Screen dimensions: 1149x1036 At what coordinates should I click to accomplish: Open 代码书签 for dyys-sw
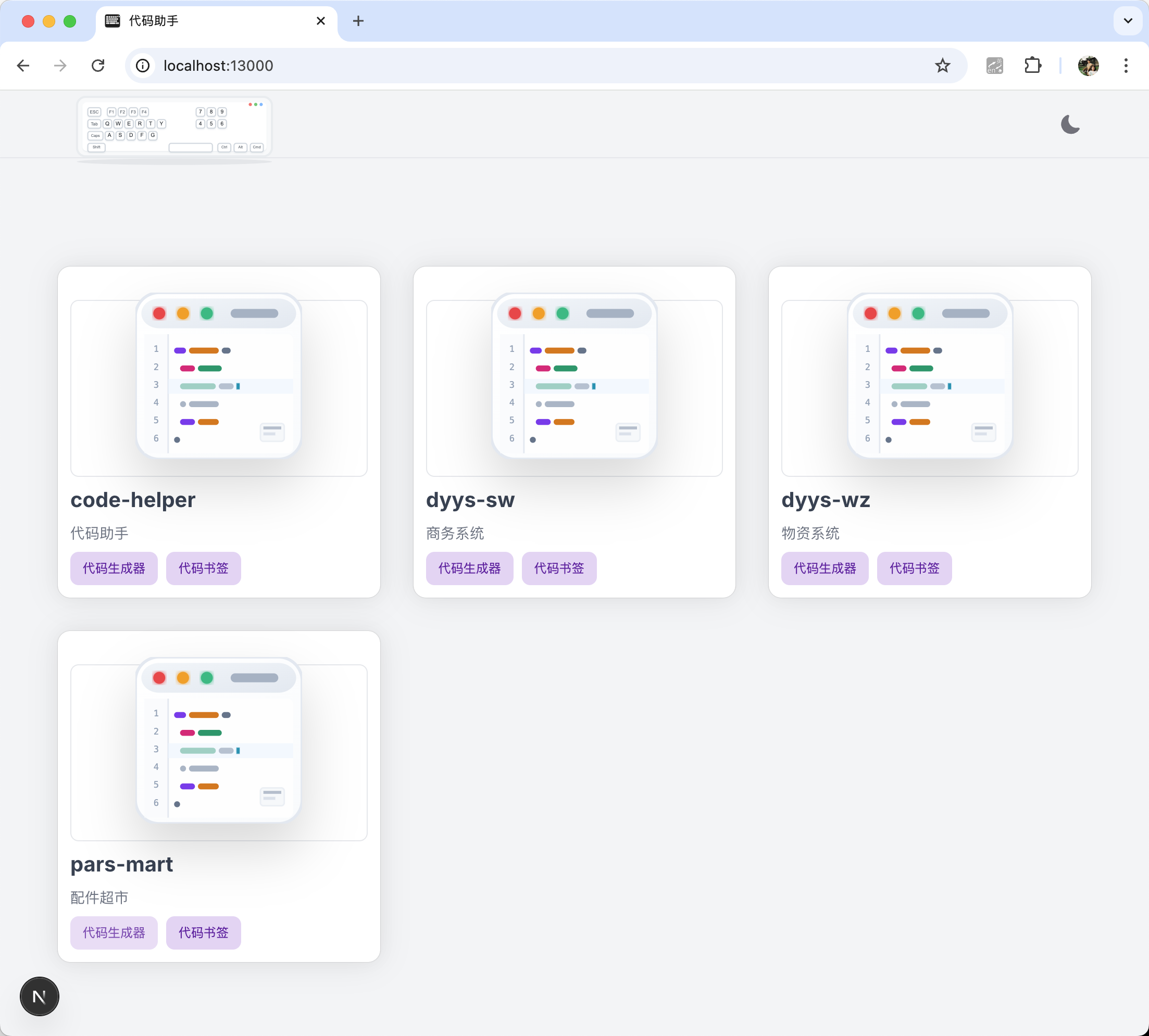point(558,568)
